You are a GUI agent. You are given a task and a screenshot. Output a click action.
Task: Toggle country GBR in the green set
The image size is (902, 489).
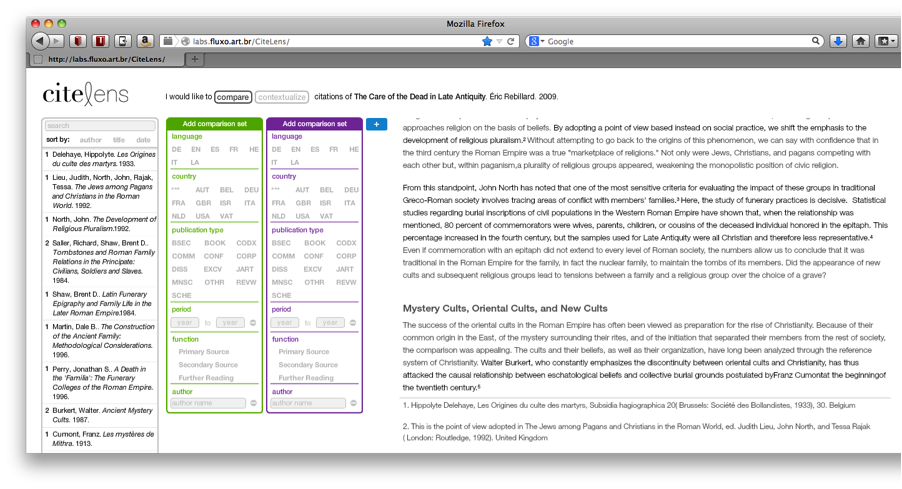pyautogui.click(x=203, y=203)
